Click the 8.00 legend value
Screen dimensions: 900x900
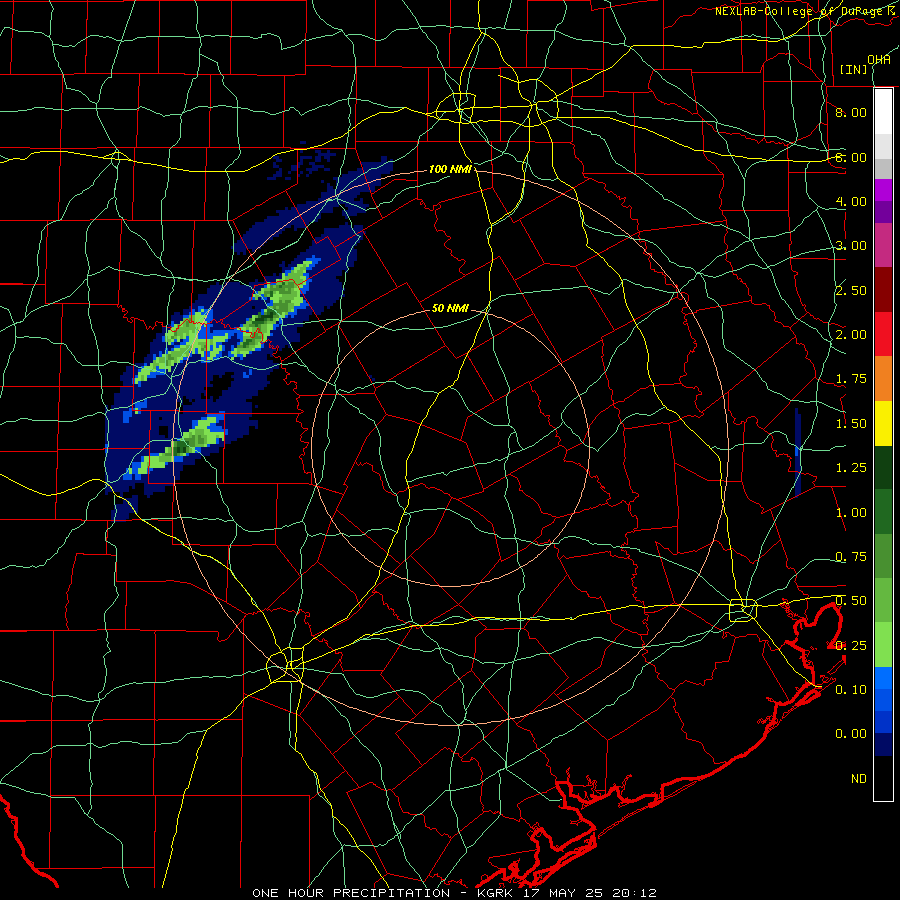[851, 112]
